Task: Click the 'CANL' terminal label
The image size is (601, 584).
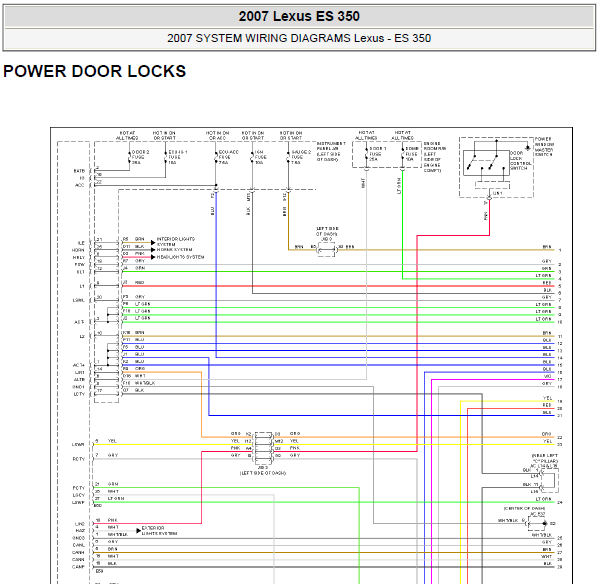Action: pos(79,545)
